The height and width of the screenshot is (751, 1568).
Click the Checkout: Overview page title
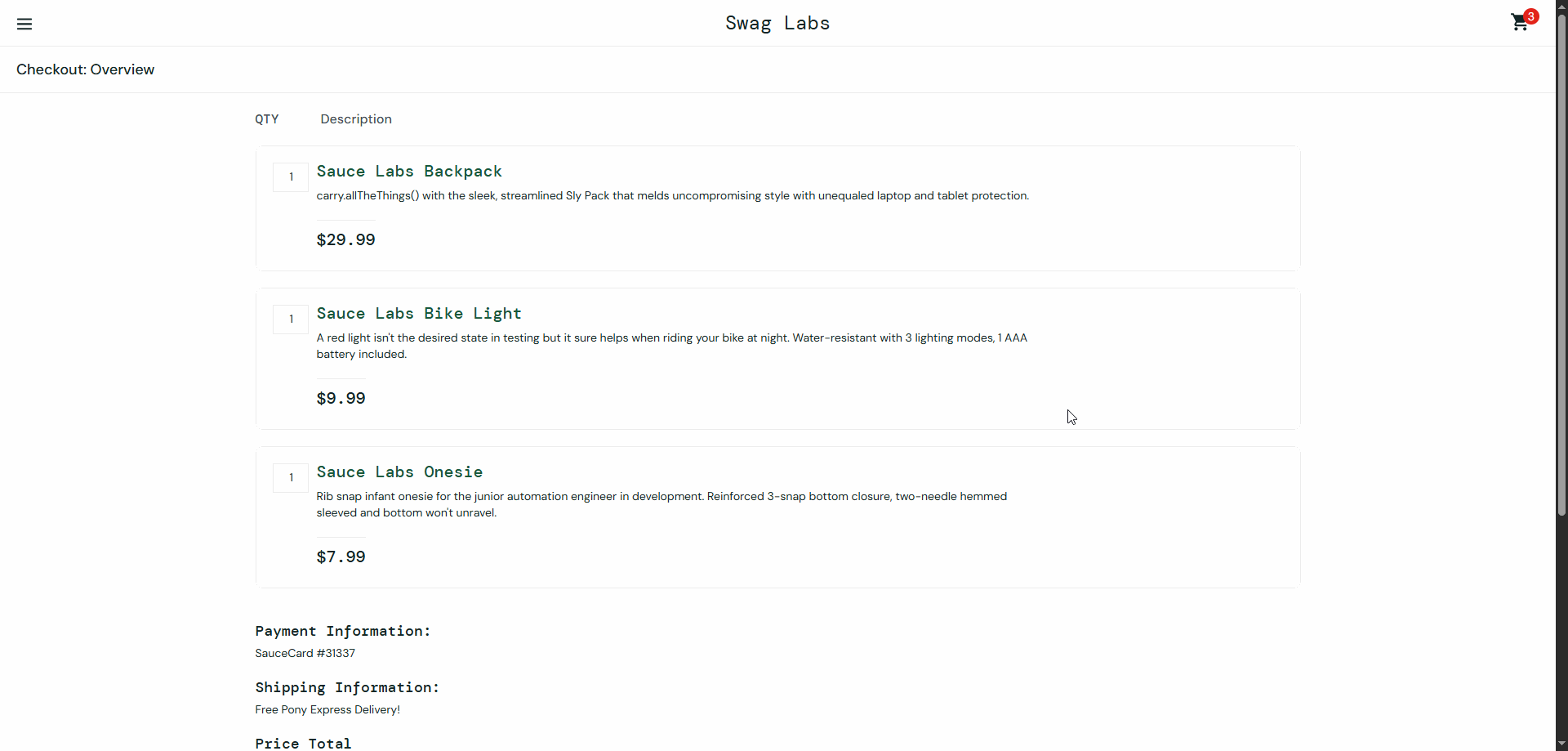tap(86, 70)
